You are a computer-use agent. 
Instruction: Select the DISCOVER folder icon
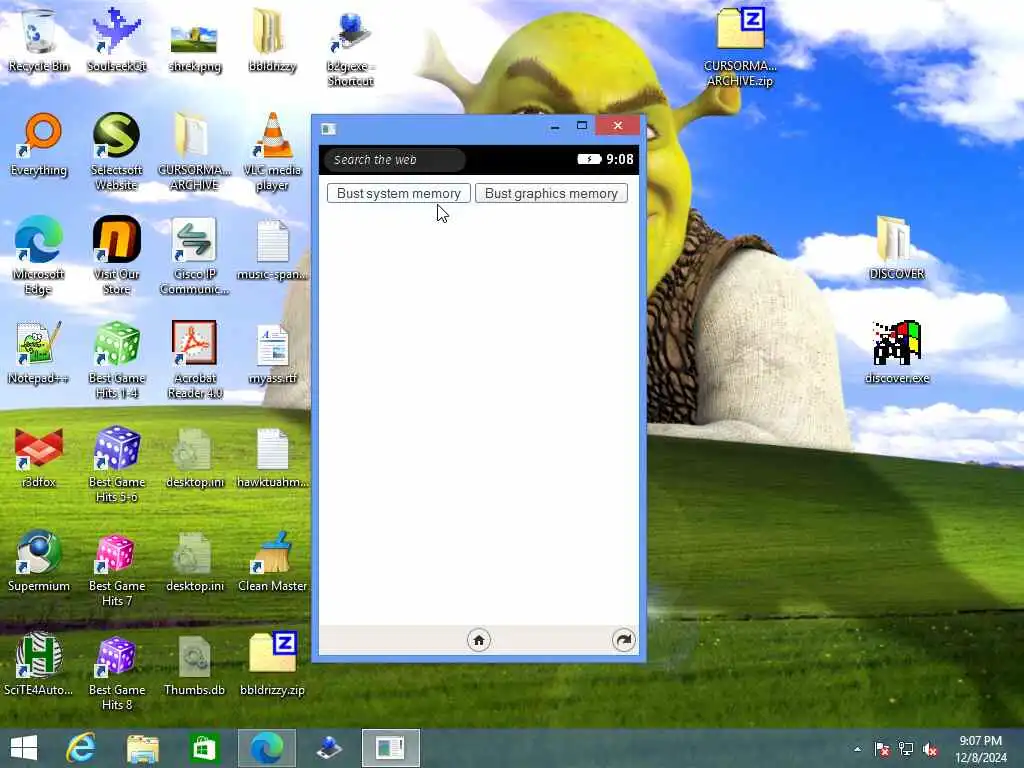897,248
